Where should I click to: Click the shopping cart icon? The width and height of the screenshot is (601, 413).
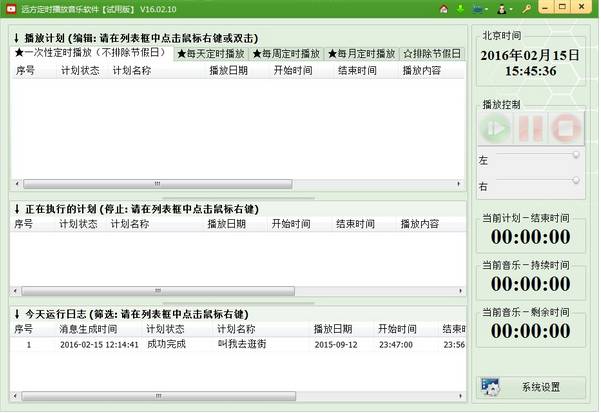pyautogui.click(x=474, y=9)
